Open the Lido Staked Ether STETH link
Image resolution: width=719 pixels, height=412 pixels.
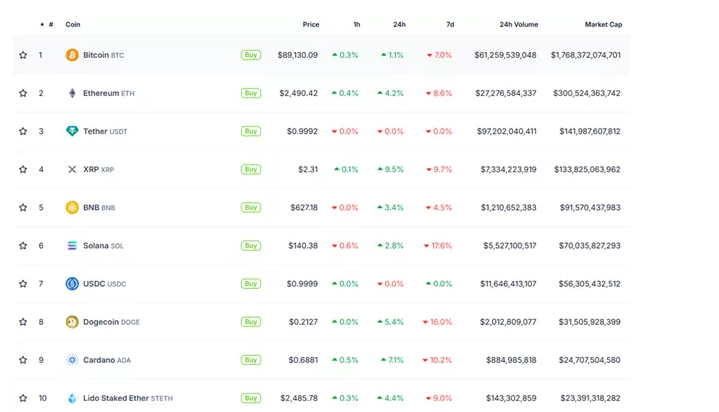pyautogui.click(x=128, y=398)
